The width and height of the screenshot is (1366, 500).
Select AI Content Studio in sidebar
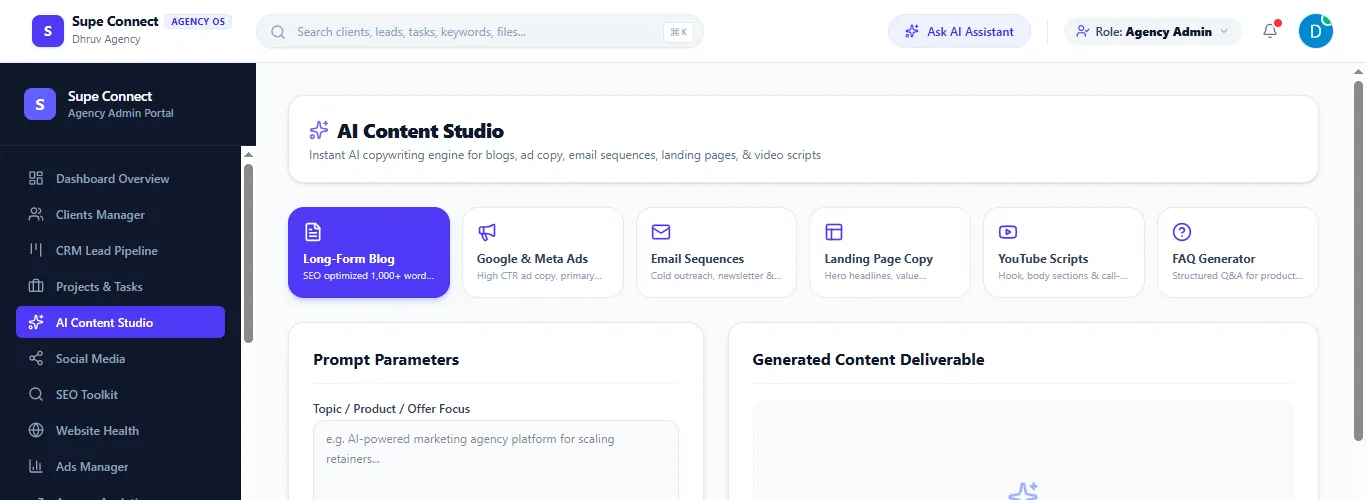pos(120,323)
